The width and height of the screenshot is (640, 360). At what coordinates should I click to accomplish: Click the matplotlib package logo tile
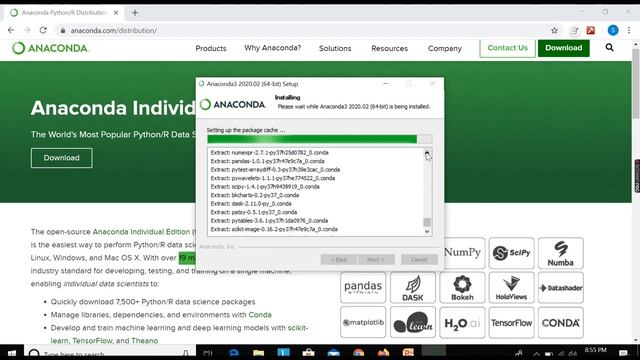(x=363, y=322)
